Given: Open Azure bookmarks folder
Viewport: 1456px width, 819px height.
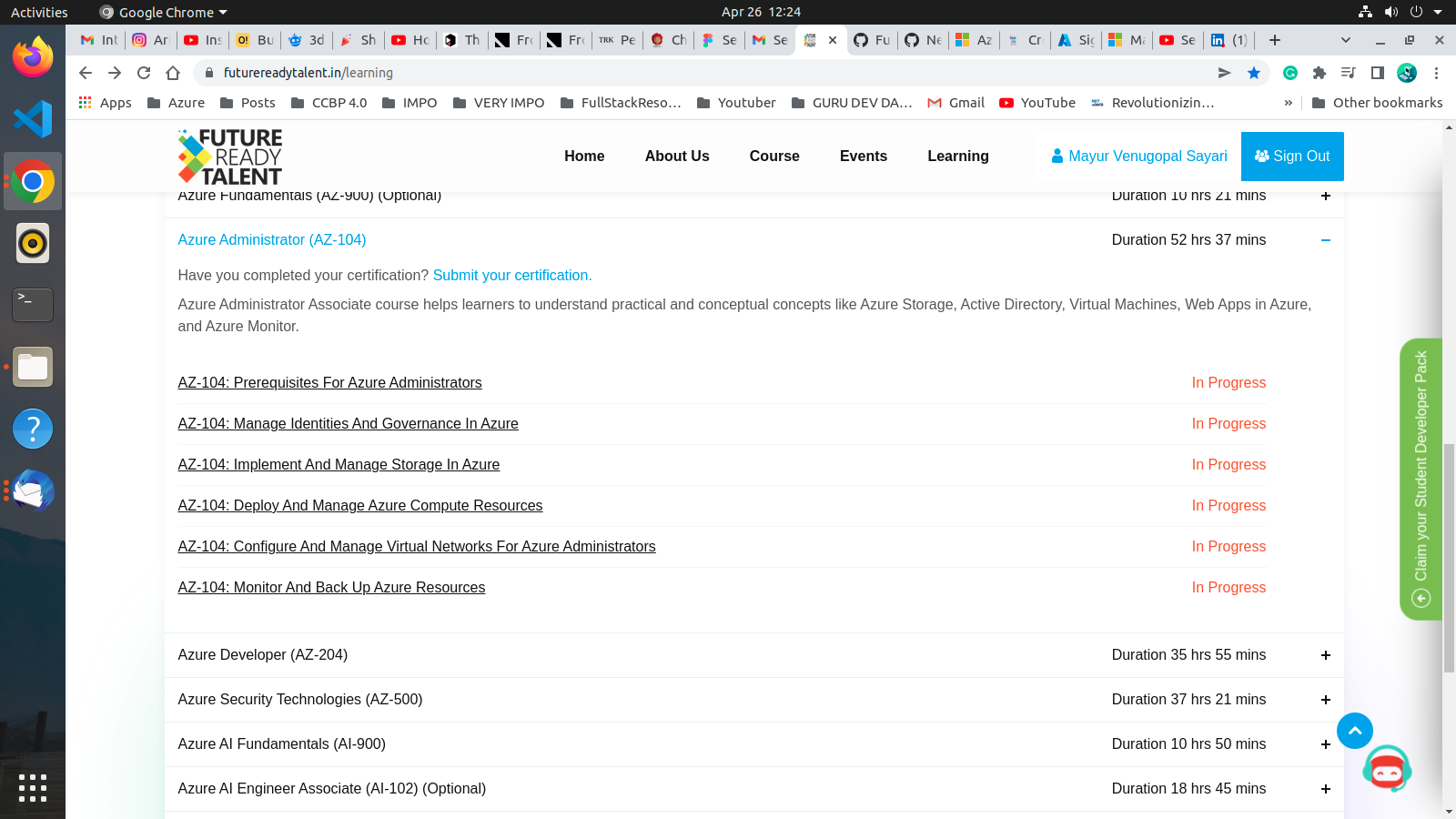Looking at the screenshot, I should click(177, 103).
